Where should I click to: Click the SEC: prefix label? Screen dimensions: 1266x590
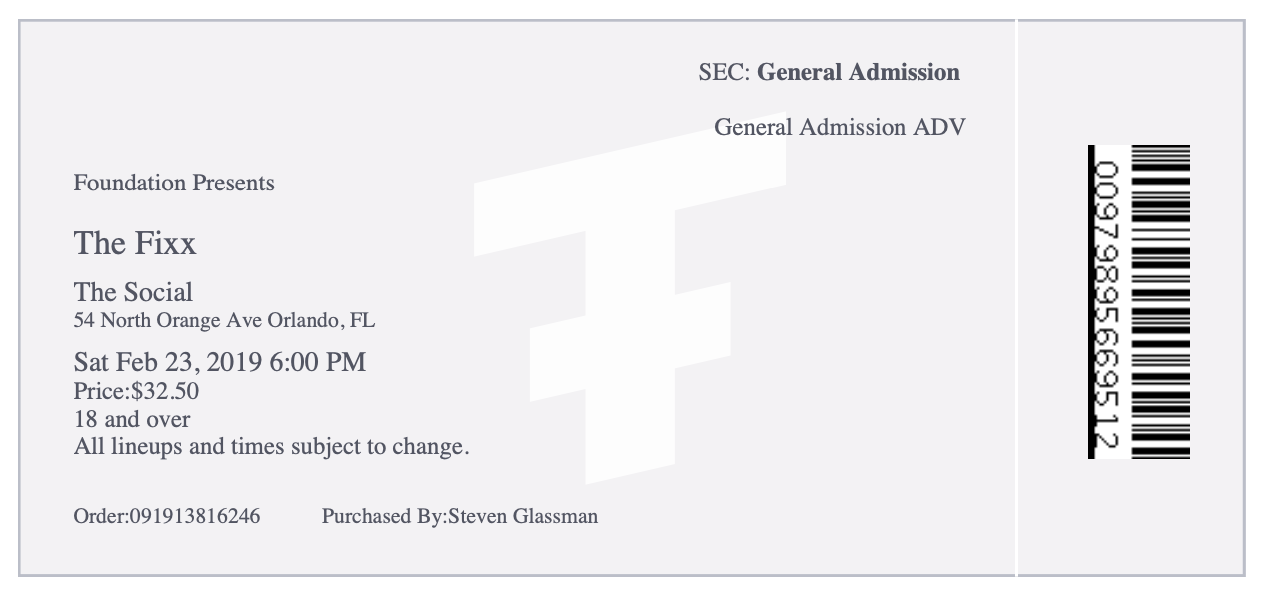click(725, 72)
